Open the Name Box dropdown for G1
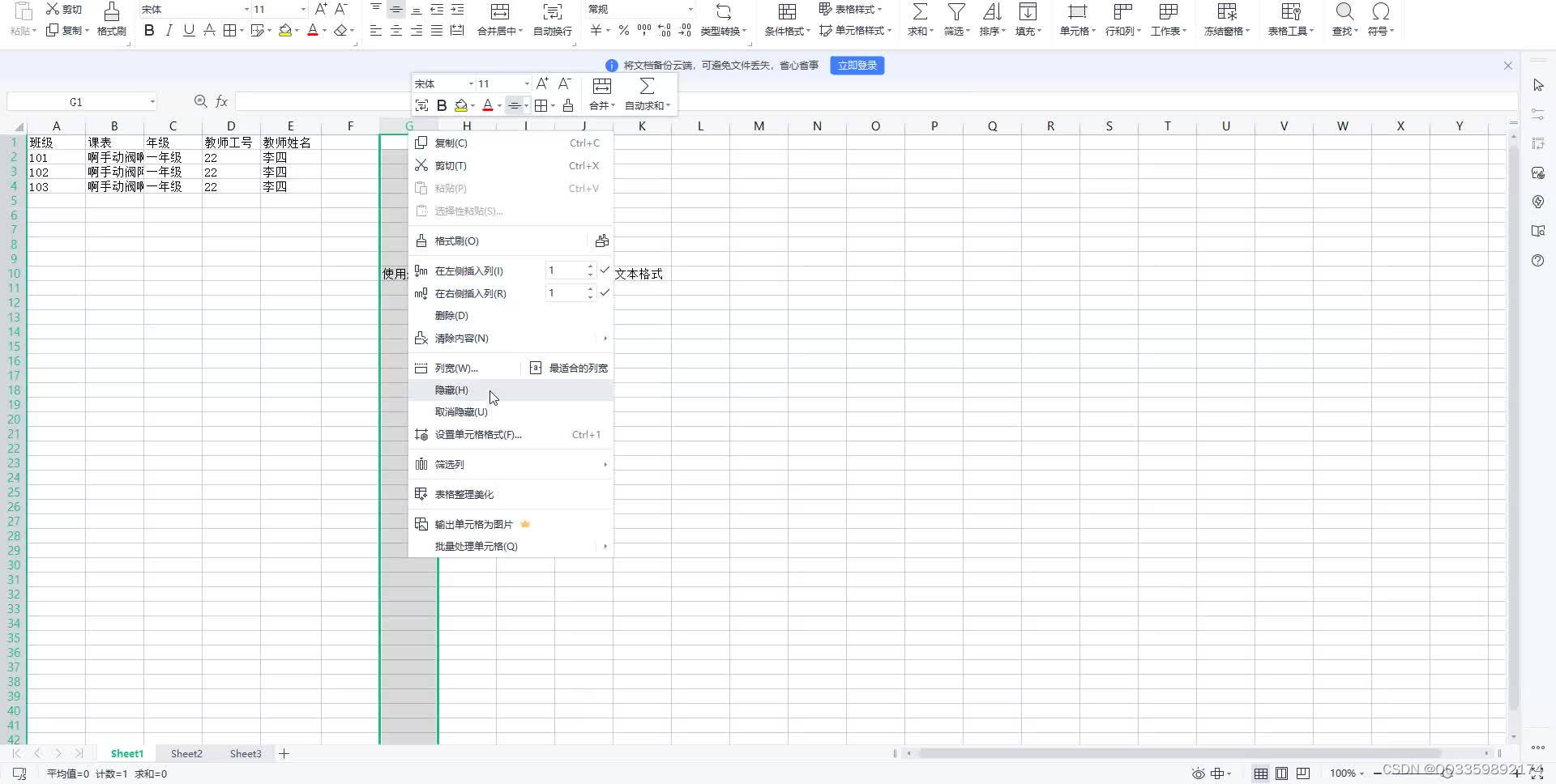The width and height of the screenshot is (1556, 784). click(152, 102)
